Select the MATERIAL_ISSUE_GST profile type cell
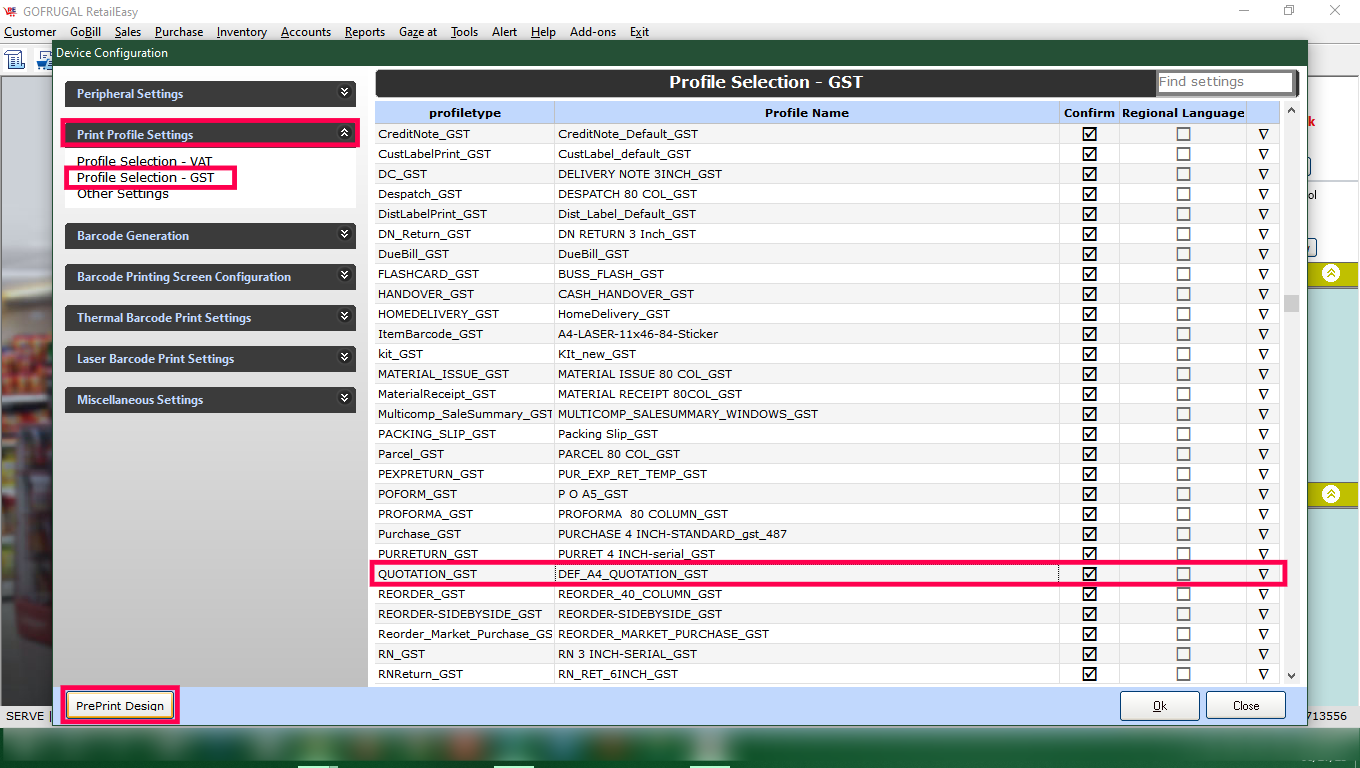Screen dimensions: 1360x768 [x=465, y=374]
